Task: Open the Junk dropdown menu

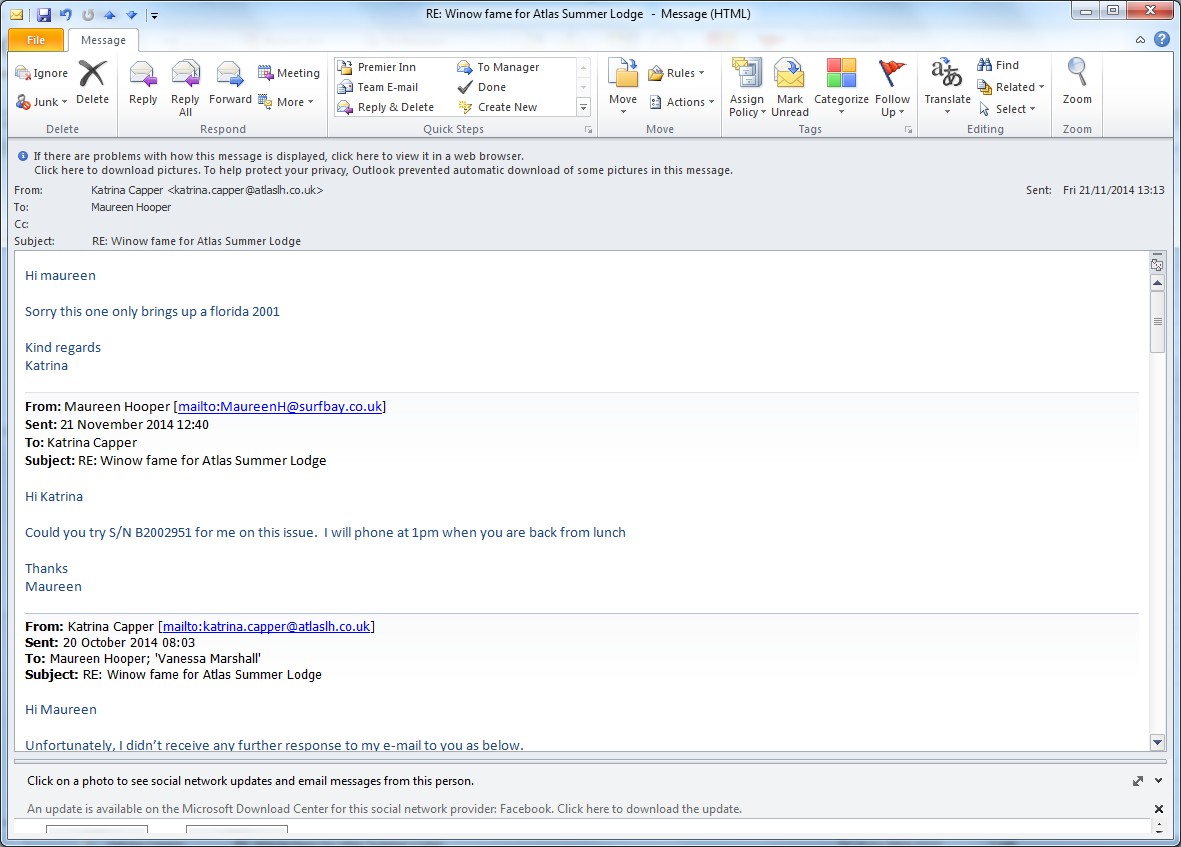Action: click(41, 102)
